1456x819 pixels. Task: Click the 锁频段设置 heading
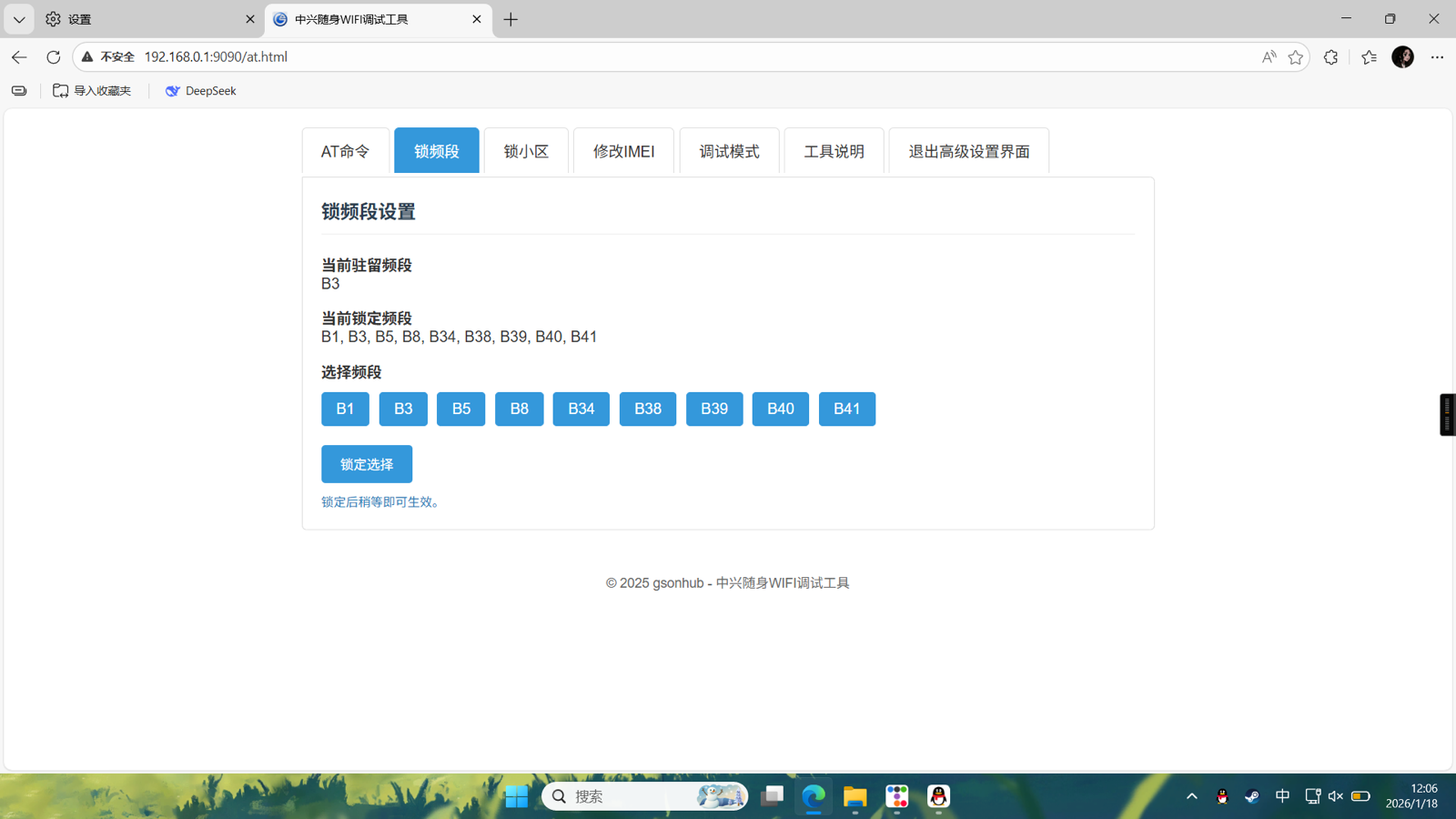[369, 212]
